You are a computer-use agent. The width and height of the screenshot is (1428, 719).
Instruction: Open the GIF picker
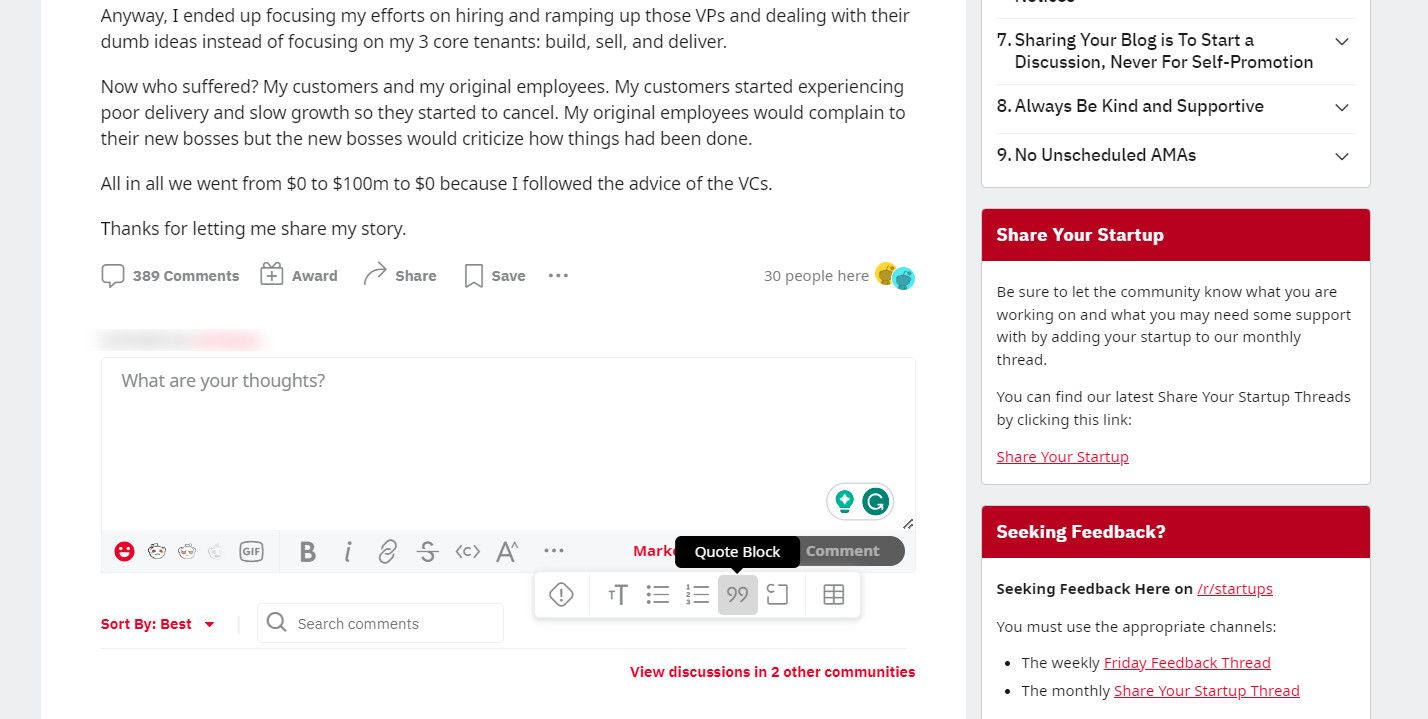click(251, 551)
